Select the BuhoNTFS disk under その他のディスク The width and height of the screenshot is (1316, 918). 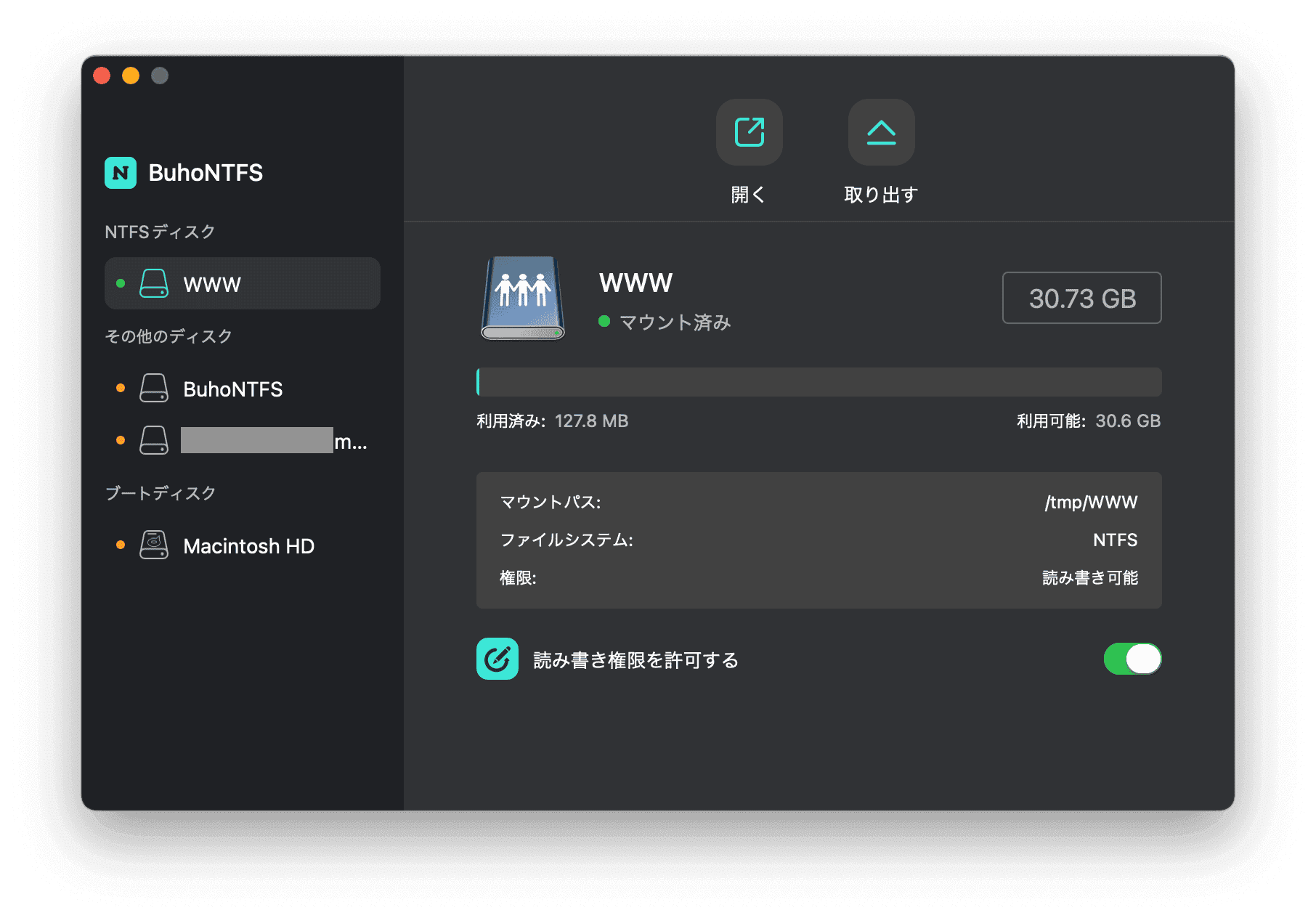tap(243, 389)
